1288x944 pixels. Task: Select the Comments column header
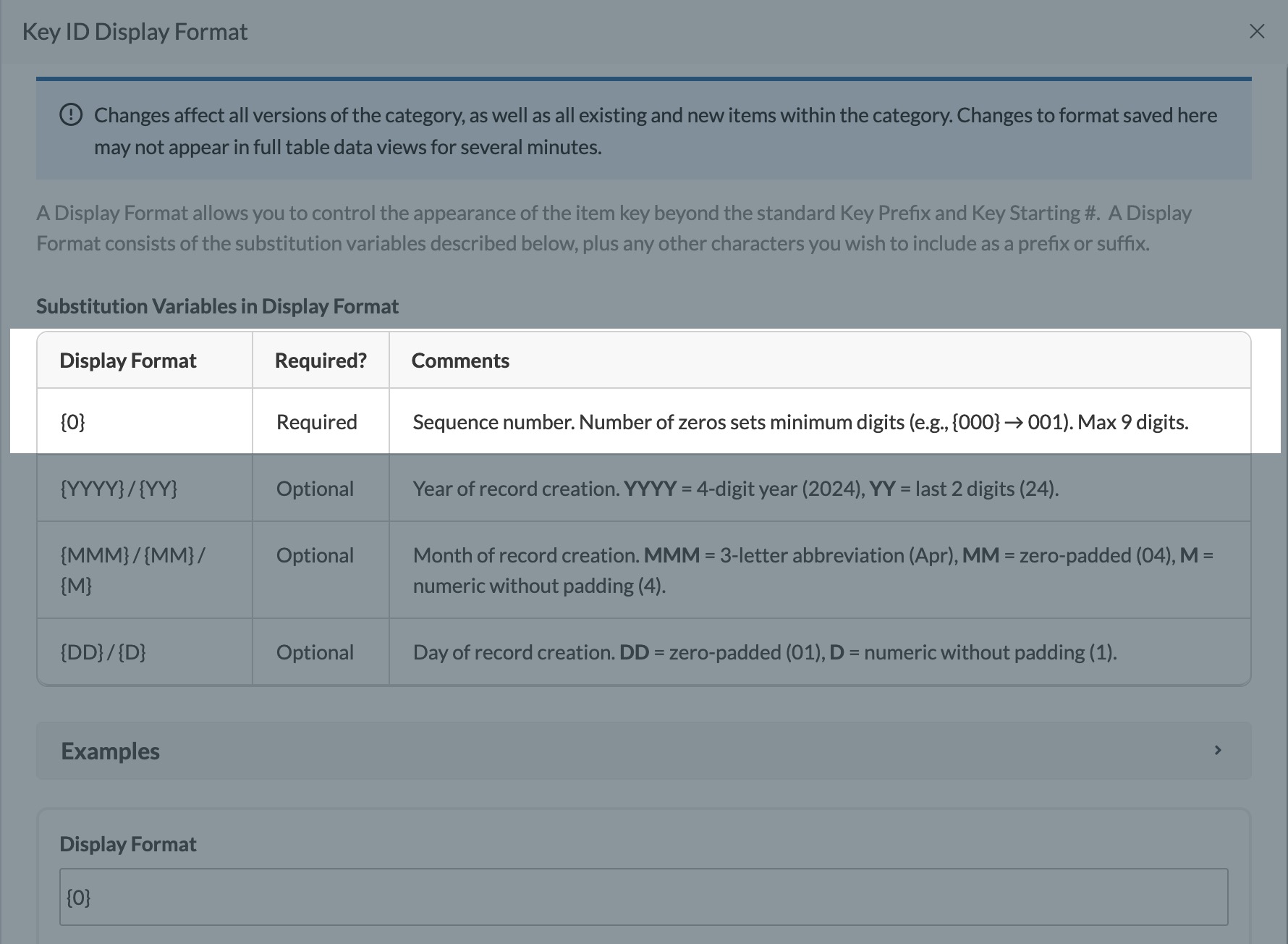460,361
